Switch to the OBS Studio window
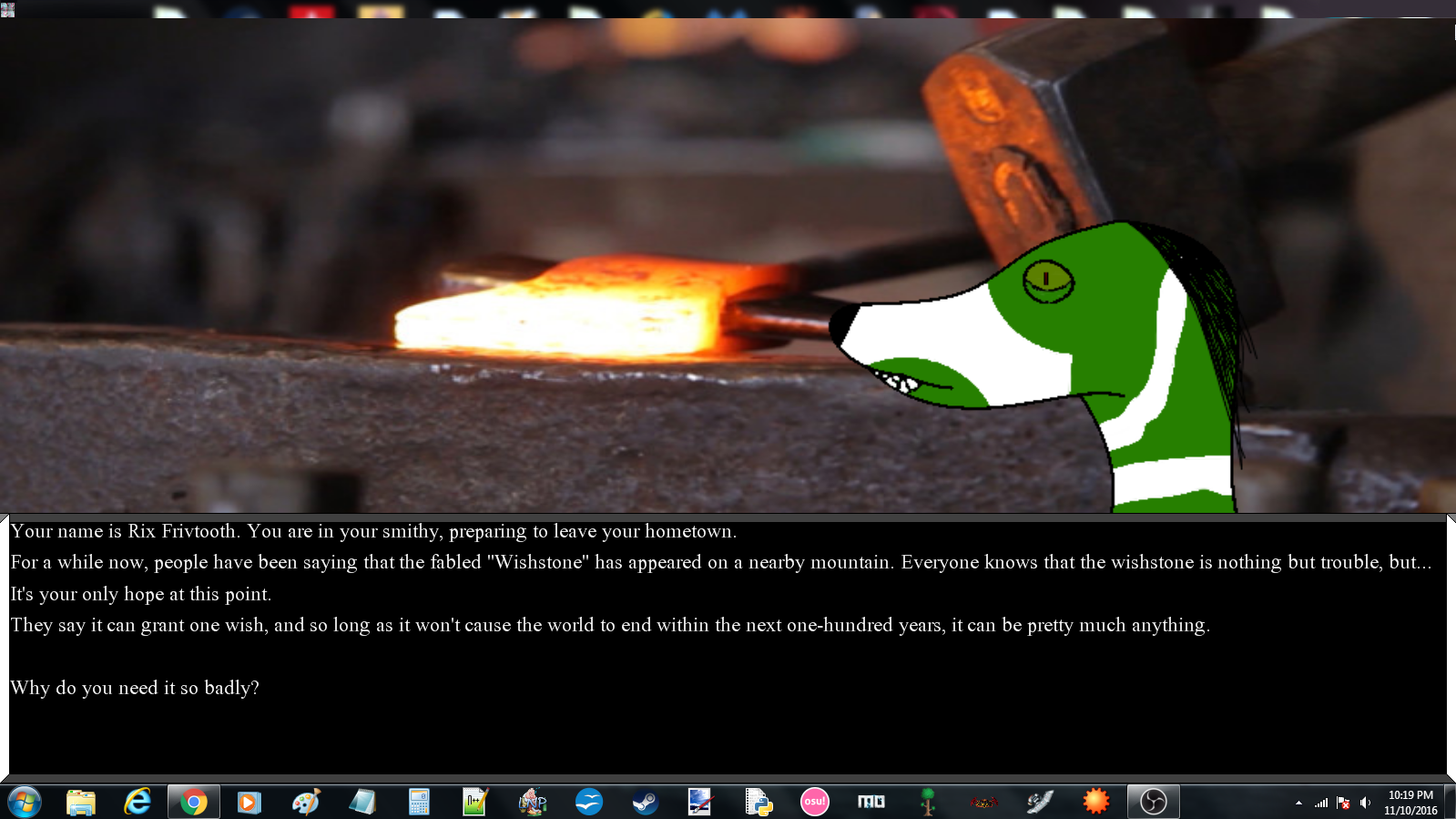The width and height of the screenshot is (1456, 819). [1153, 802]
